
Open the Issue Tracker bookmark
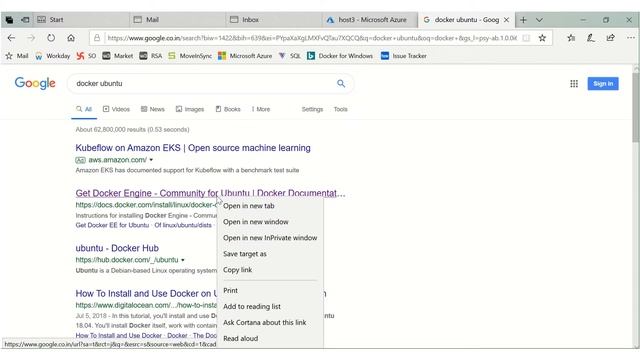[x=404, y=56]
